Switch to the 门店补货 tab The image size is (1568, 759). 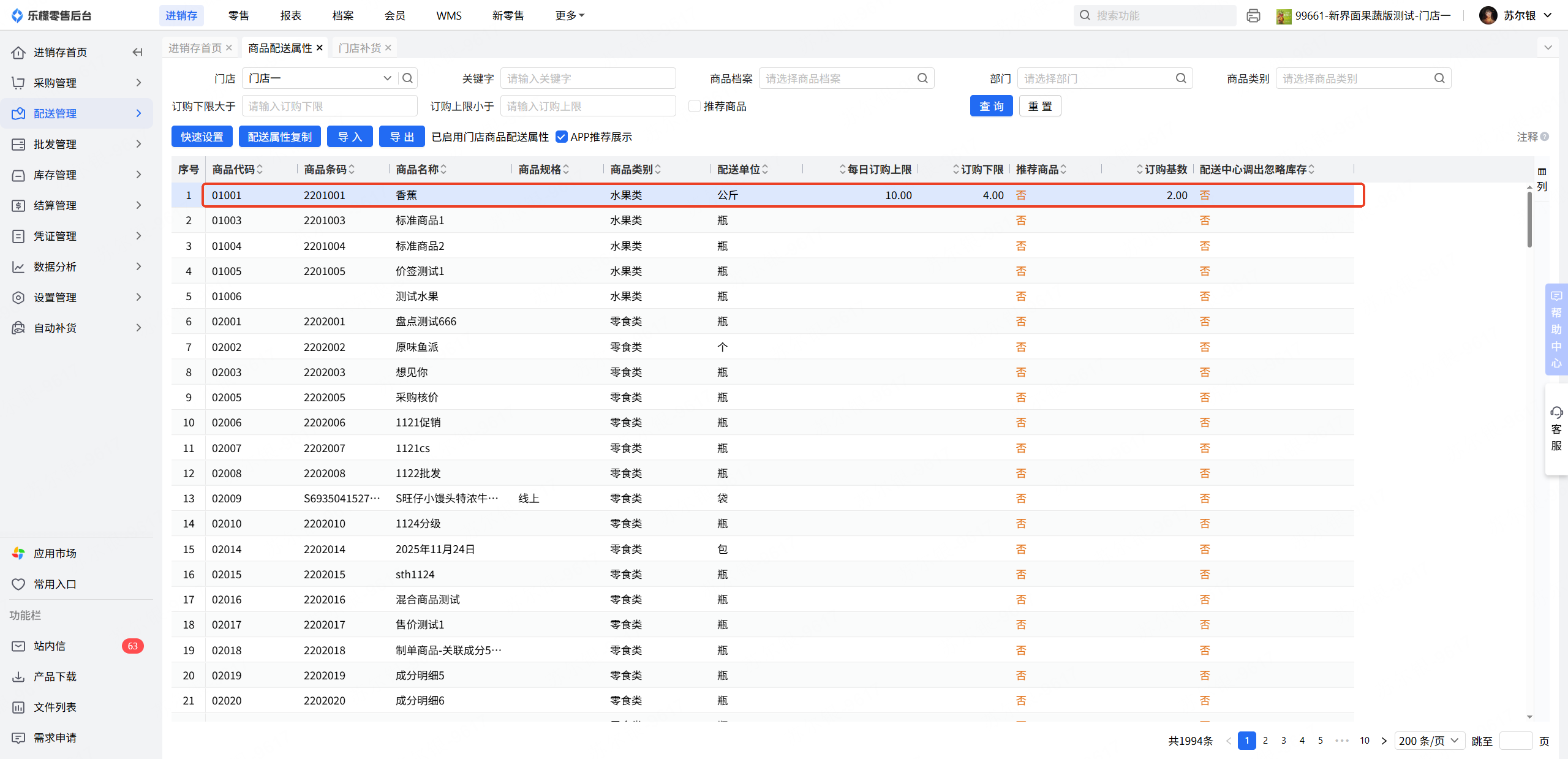(360, 47)
